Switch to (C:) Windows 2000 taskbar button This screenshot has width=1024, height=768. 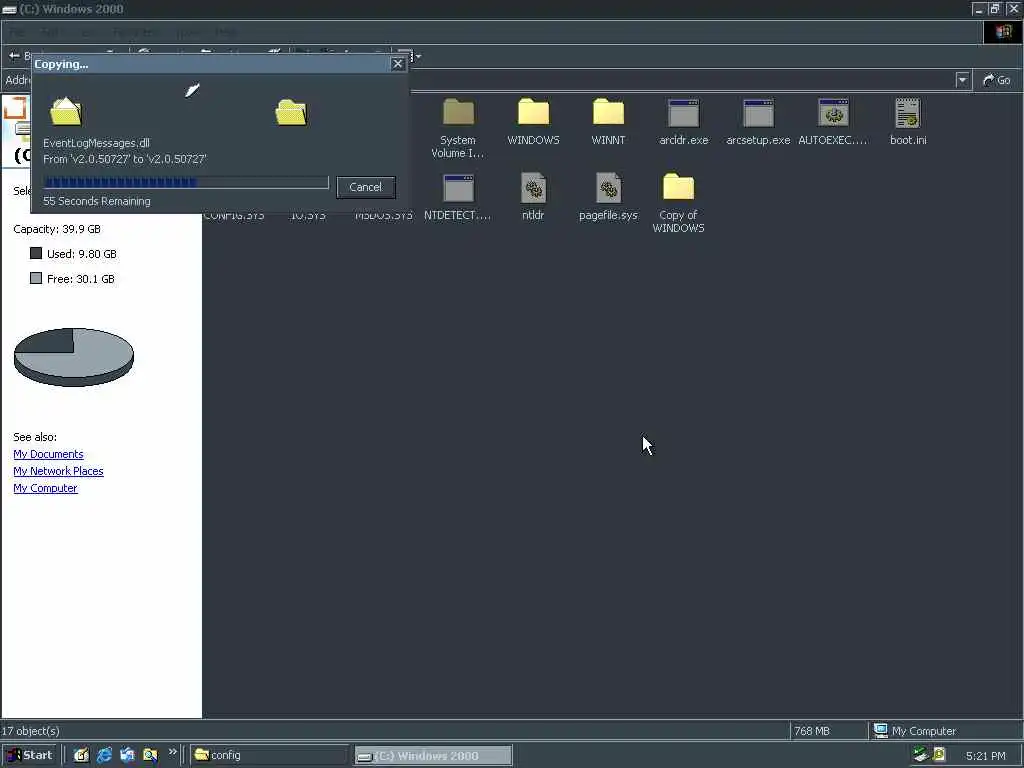click(x=434, y=756)
